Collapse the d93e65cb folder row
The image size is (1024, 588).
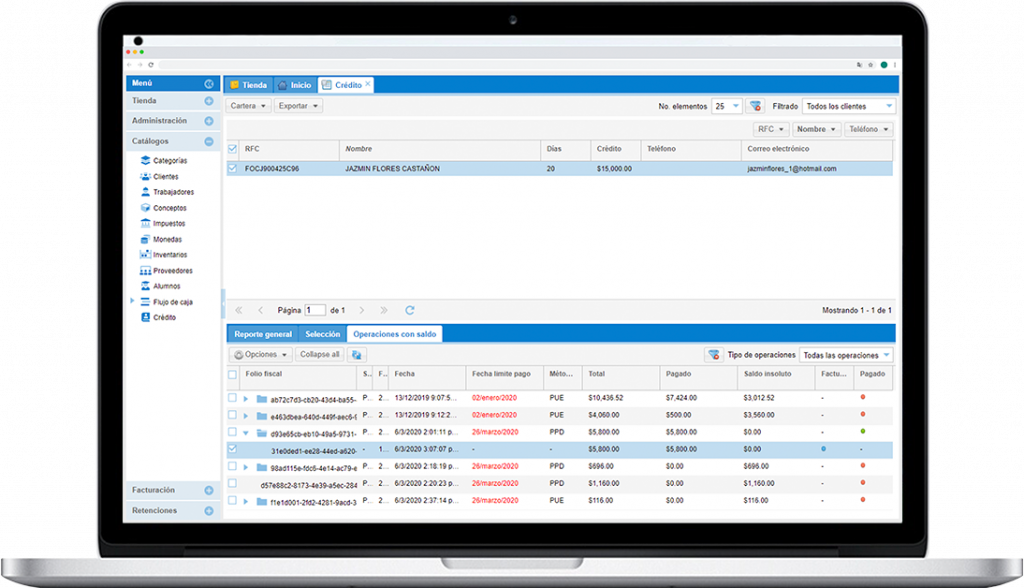[x=246, y=433]
